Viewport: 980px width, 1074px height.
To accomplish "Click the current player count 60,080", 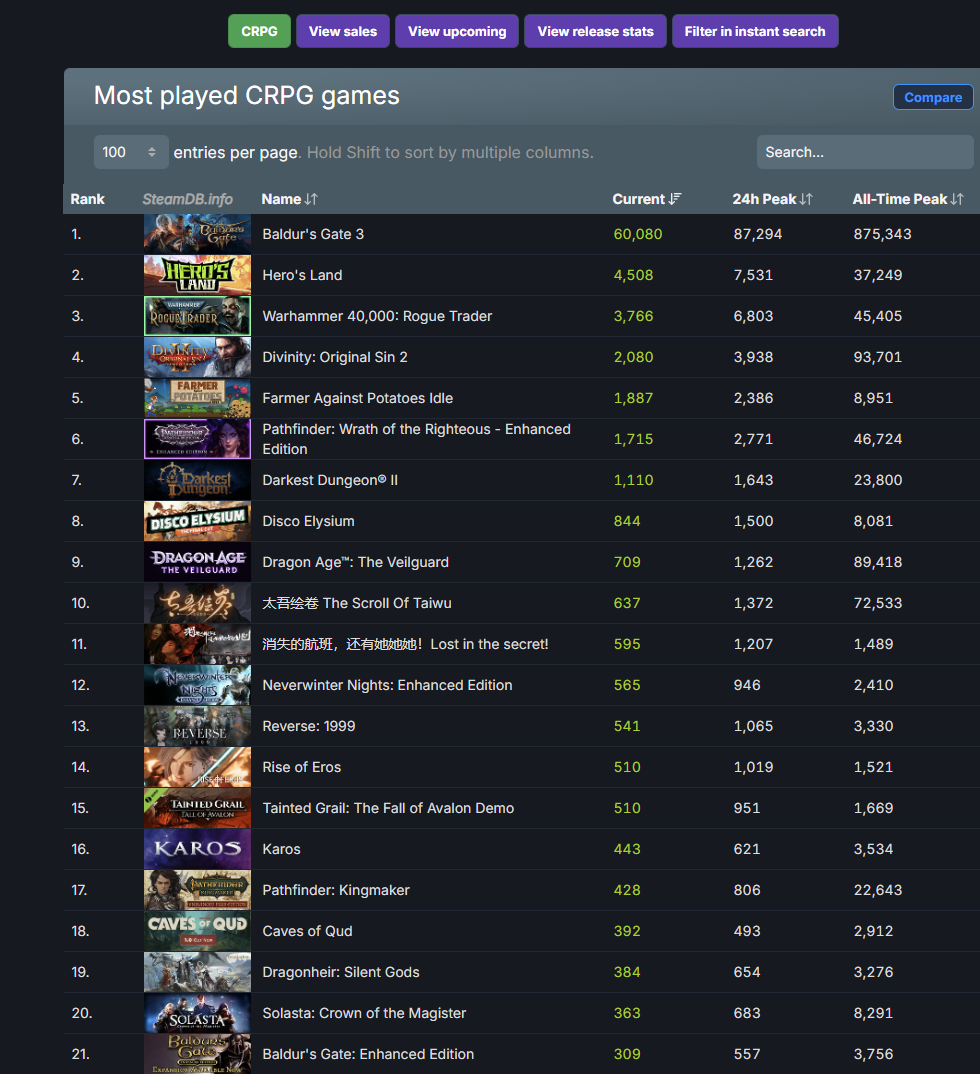I will pyautogui.click(x=638, y=234).
